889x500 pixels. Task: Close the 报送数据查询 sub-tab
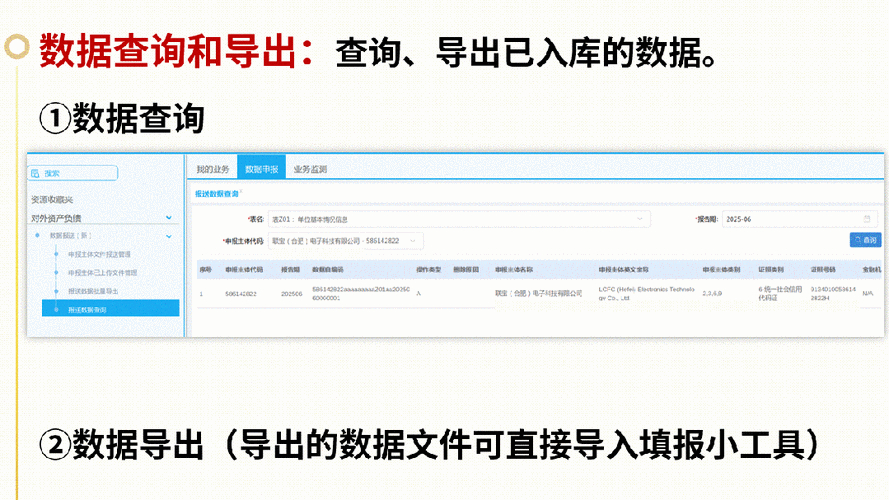pyautogui.click(x=241, y=192)
